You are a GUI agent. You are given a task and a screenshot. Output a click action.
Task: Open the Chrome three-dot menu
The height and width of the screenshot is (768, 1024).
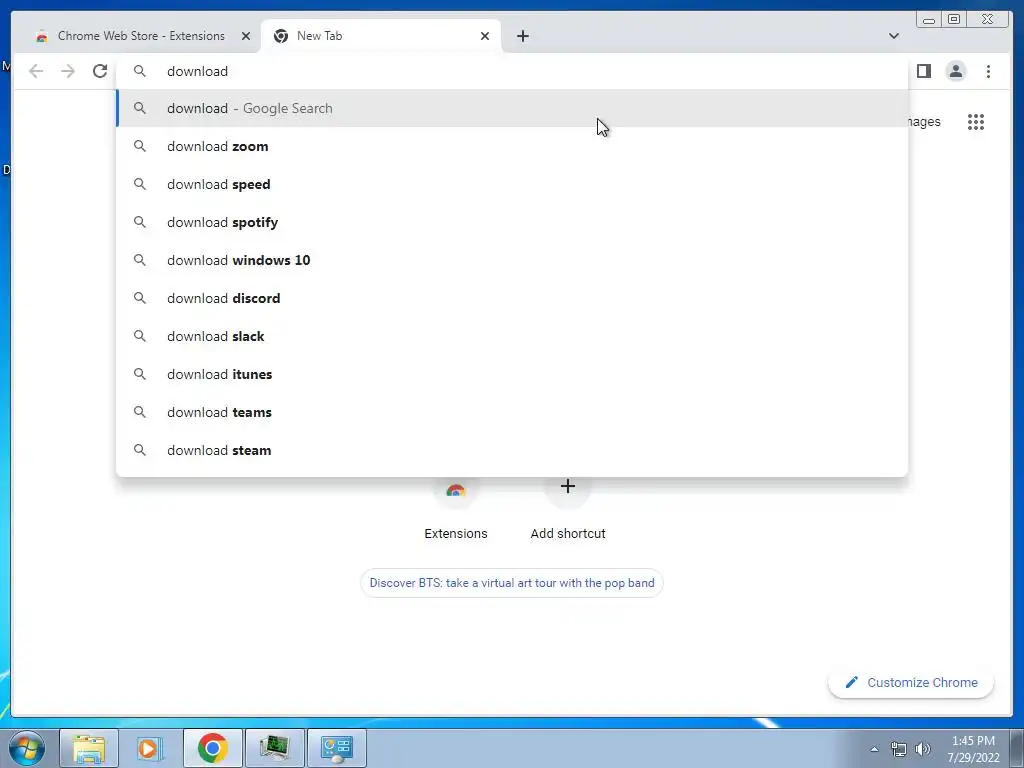coord(988,71)
